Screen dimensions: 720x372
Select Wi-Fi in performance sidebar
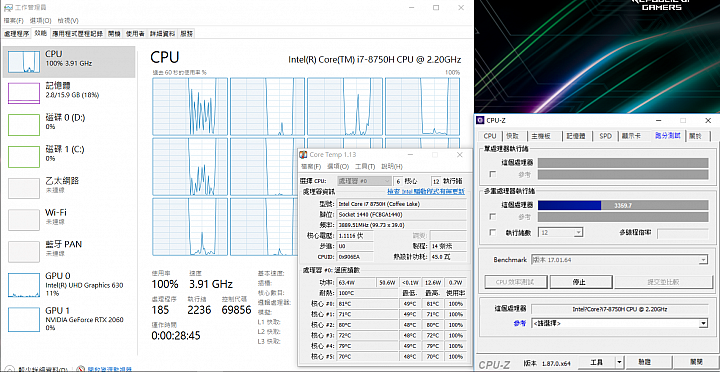[69, 220]
